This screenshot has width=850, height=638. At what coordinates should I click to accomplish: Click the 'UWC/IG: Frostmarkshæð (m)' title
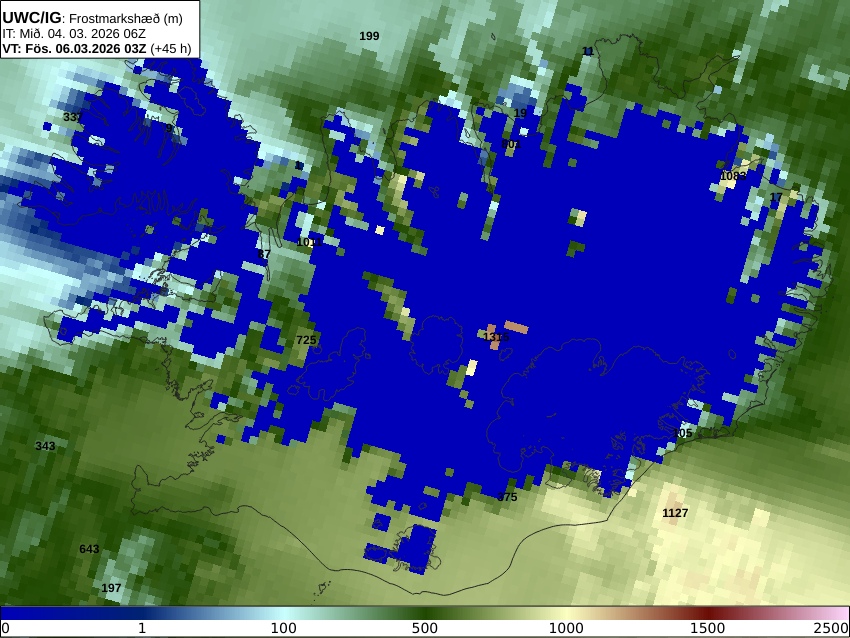92,18
